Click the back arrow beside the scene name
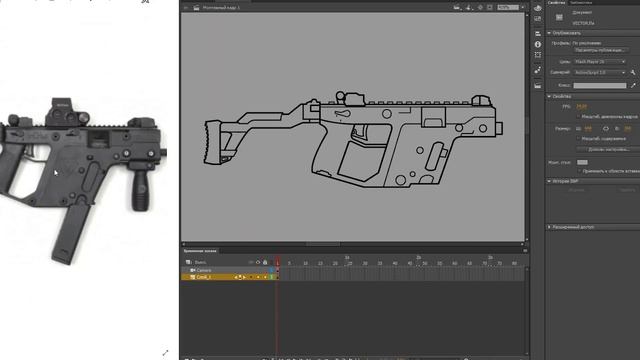Screen dimensions: 640x360 click(x=186, y=7)
